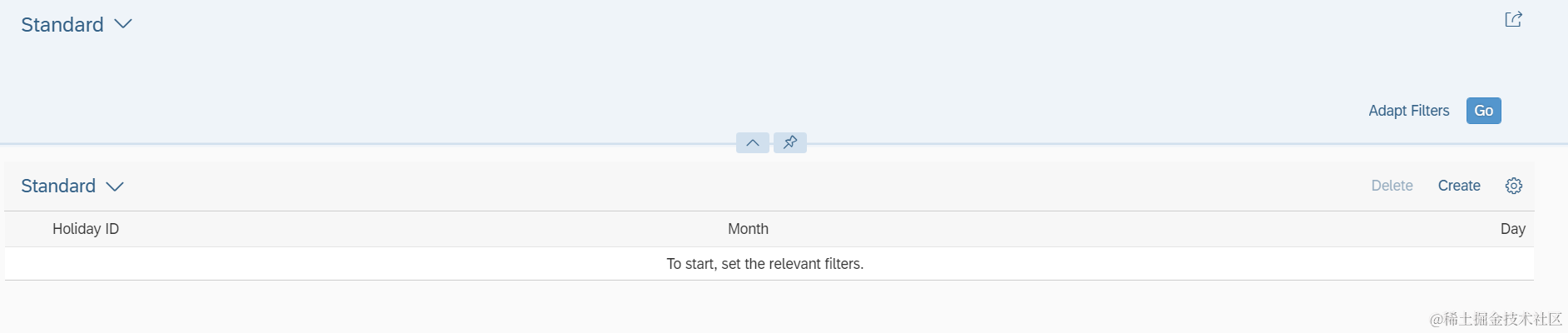Select the Month column header
Screen dimensions: 1568x333
coord(748,229)
